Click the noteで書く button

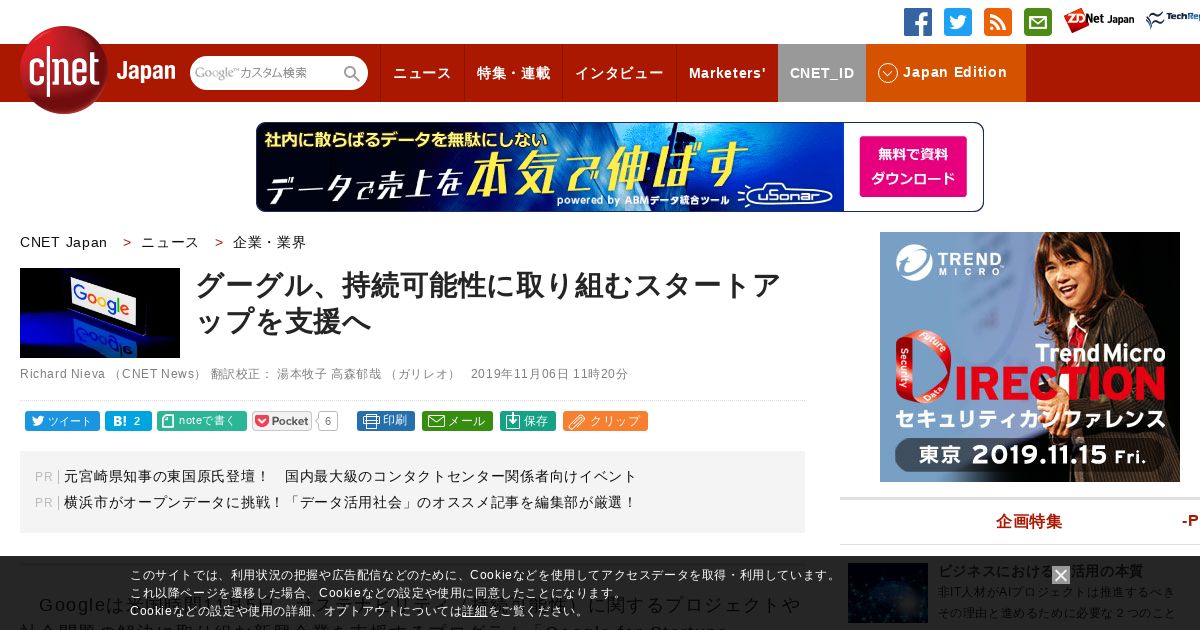[202, 421]
